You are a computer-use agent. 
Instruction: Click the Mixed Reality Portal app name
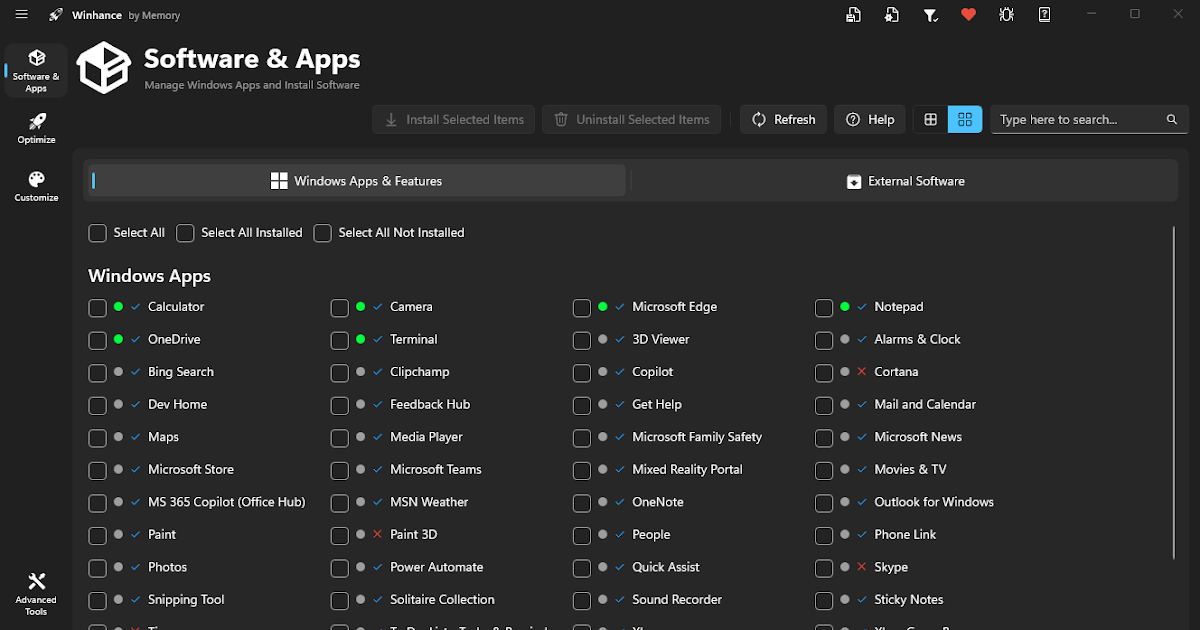coord(687,469)
